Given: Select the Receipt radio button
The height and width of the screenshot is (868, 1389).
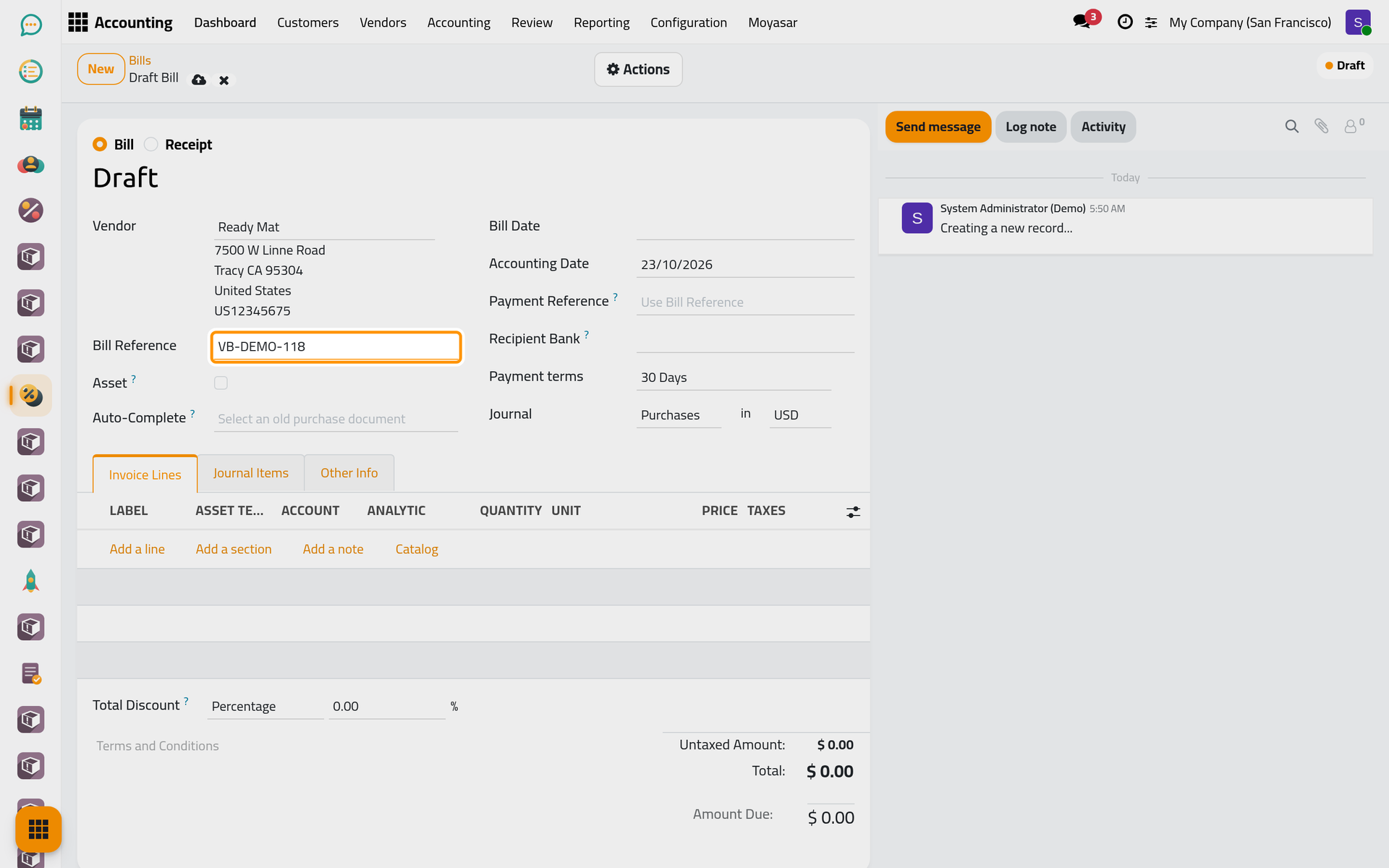Looking at the screenshot, I should (x=150, y=145).
